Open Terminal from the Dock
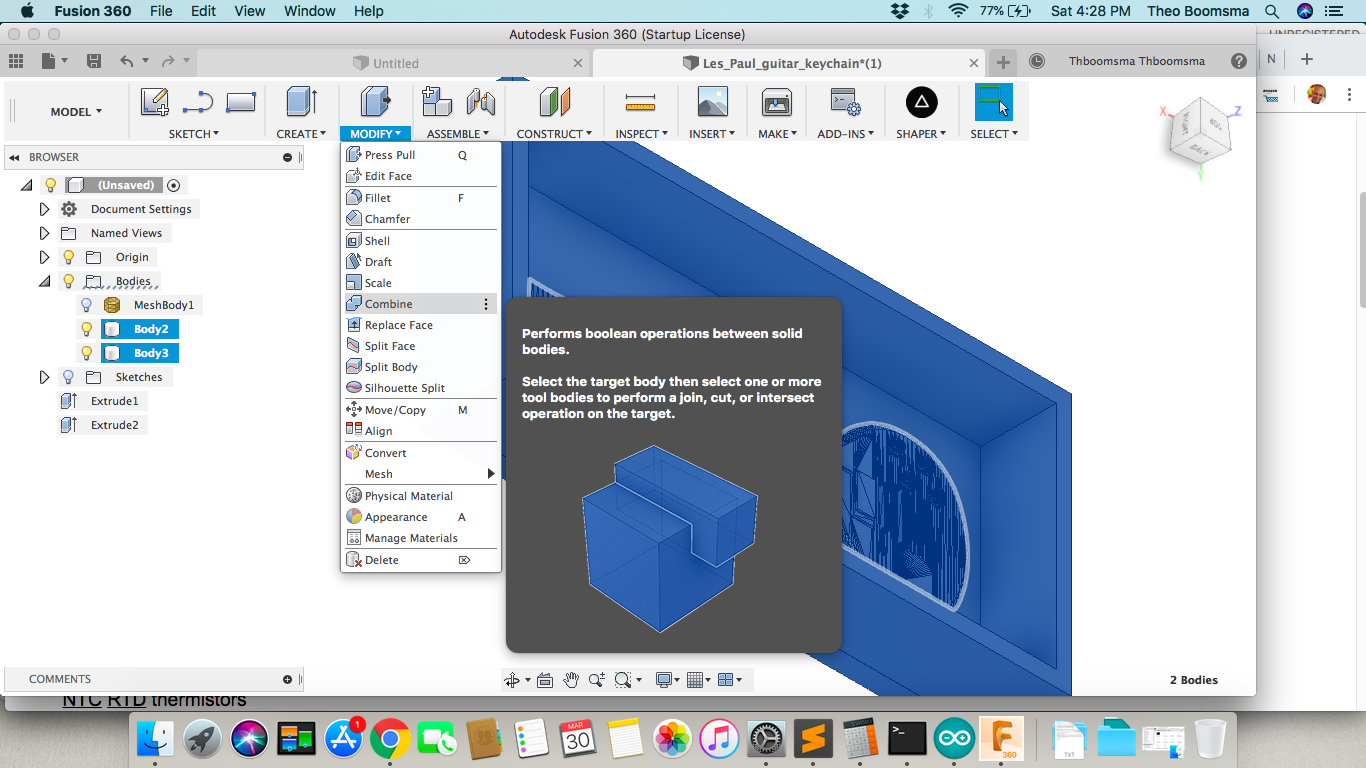Screen dimensions: 1366x768 point(907,739)
